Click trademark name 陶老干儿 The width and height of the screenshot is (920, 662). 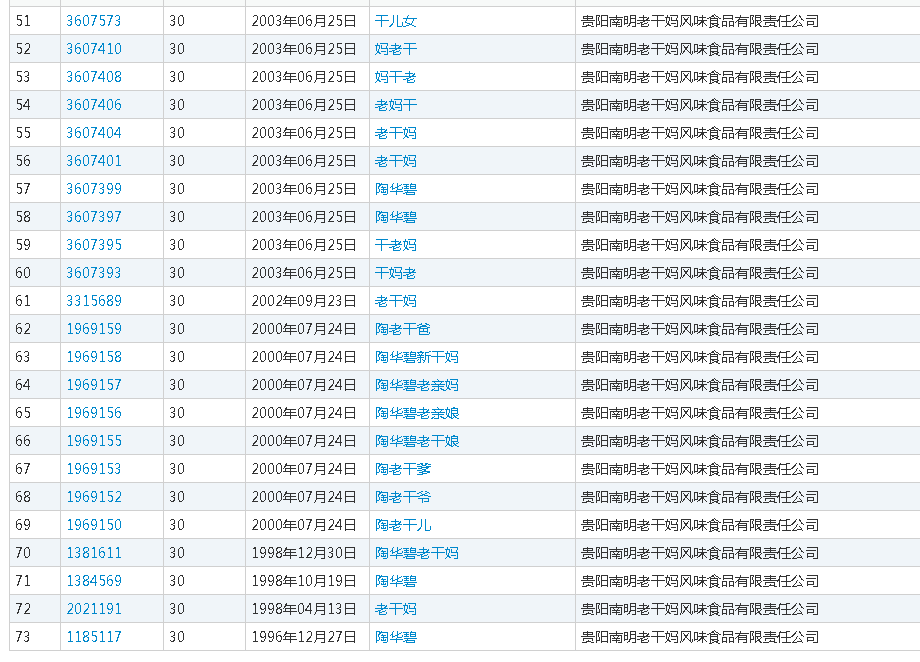403,525
